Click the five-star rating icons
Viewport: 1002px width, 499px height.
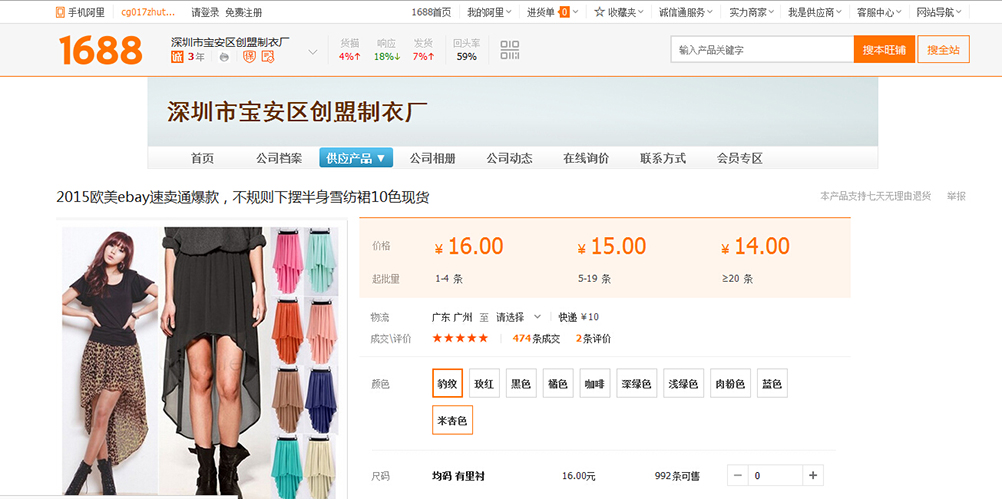click(x=460, y=338)
